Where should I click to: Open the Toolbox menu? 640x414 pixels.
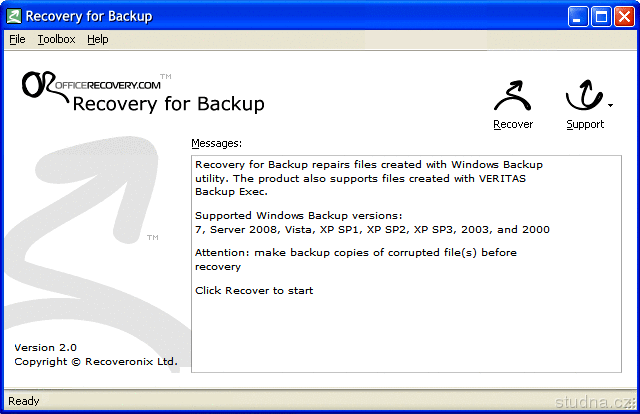(x=56, y=39)
